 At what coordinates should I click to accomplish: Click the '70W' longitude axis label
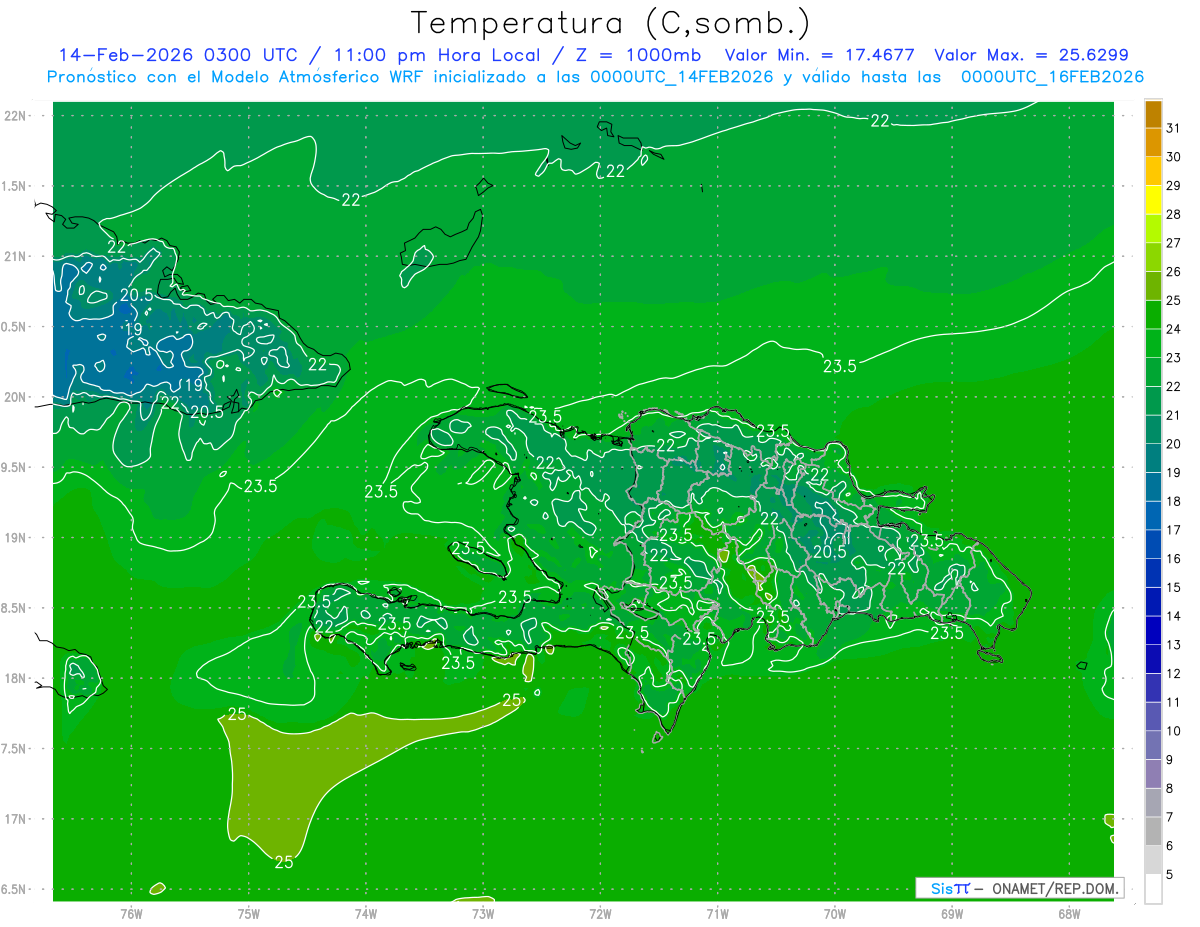point(835,913)
